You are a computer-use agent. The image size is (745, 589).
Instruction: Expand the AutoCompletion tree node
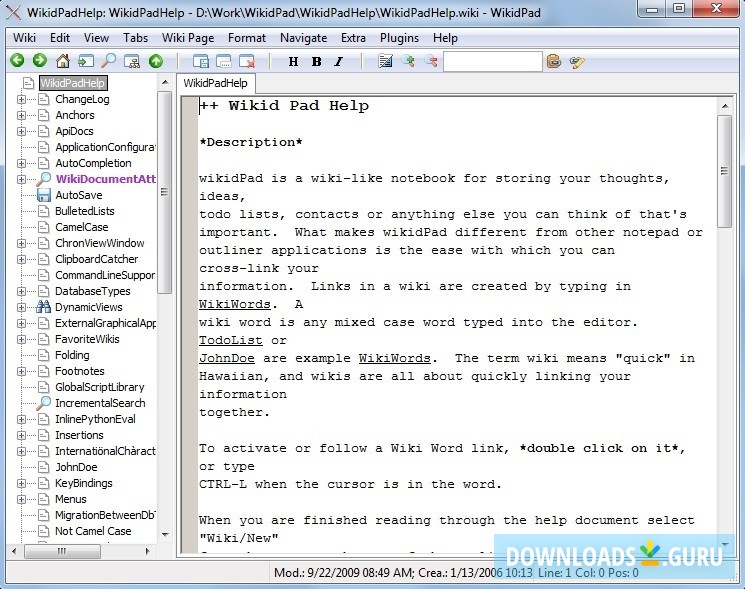(21, 163)
